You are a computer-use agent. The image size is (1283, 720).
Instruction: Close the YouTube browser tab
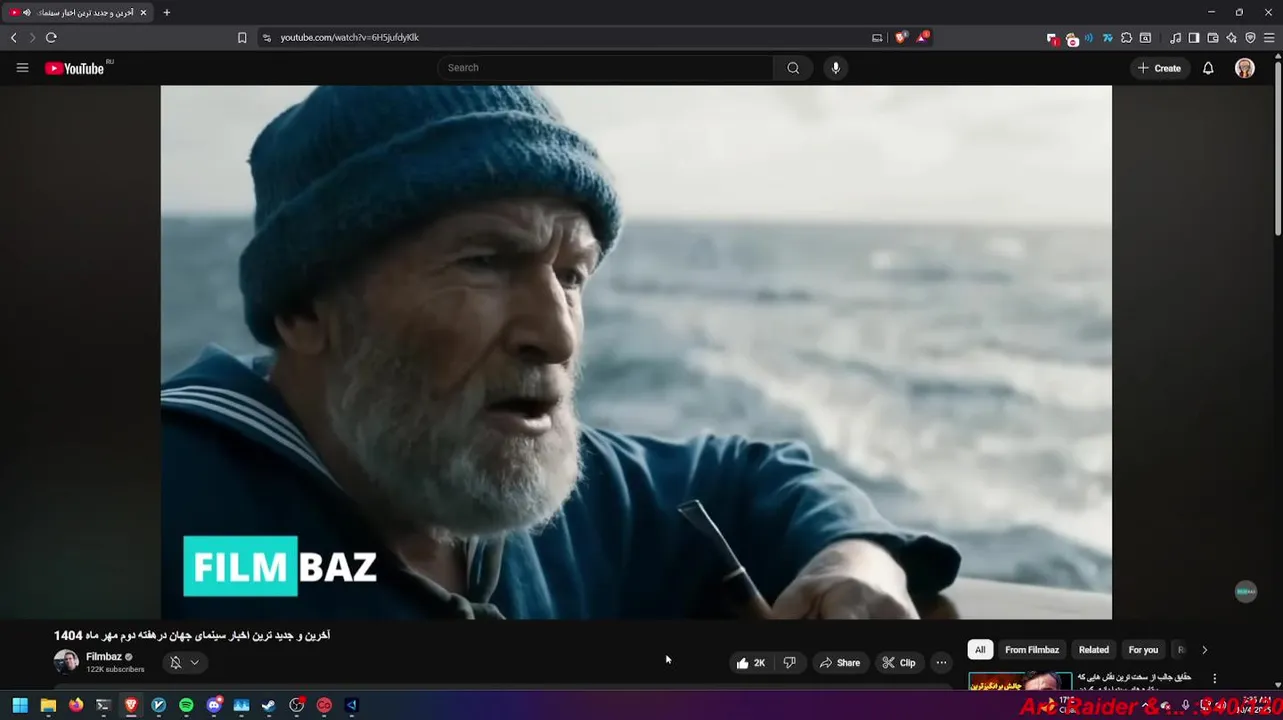pyautogui.click(x=143, y=13)
